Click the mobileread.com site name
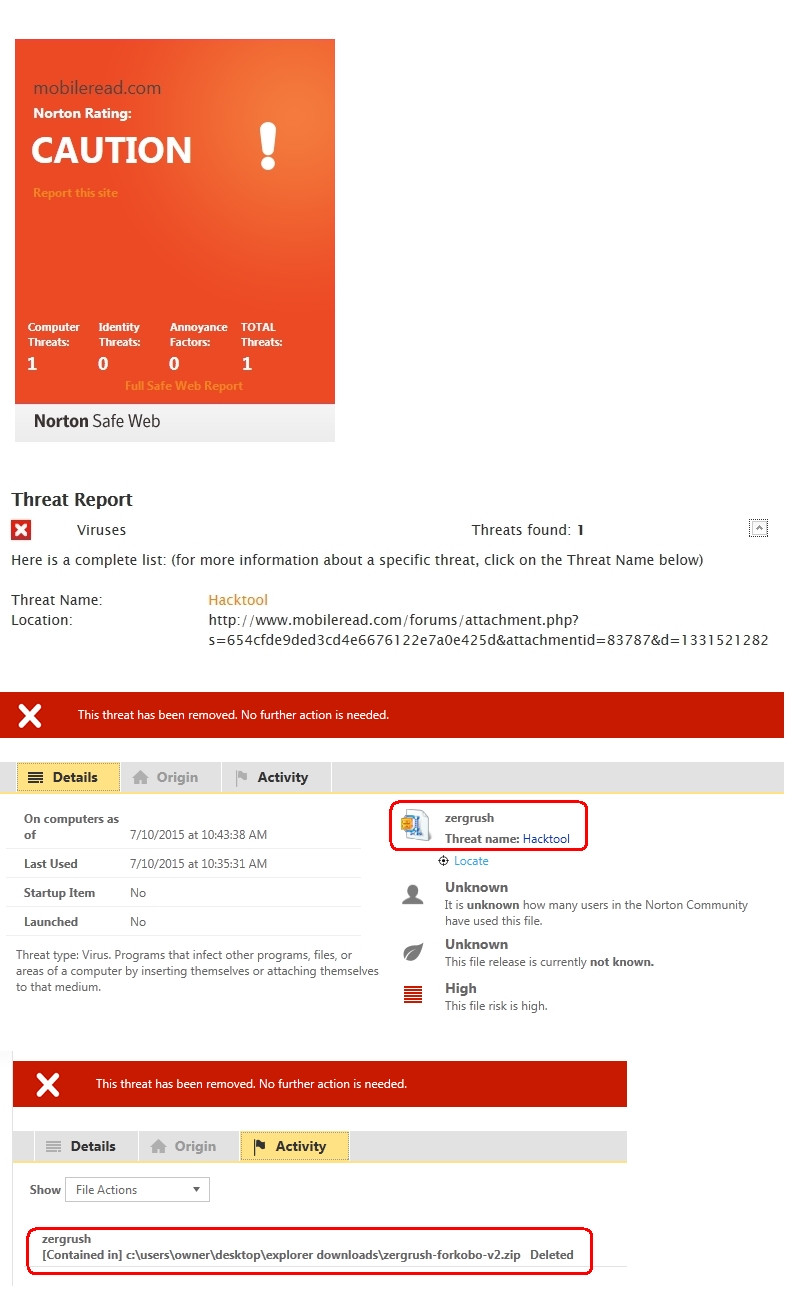 (97, 88)
